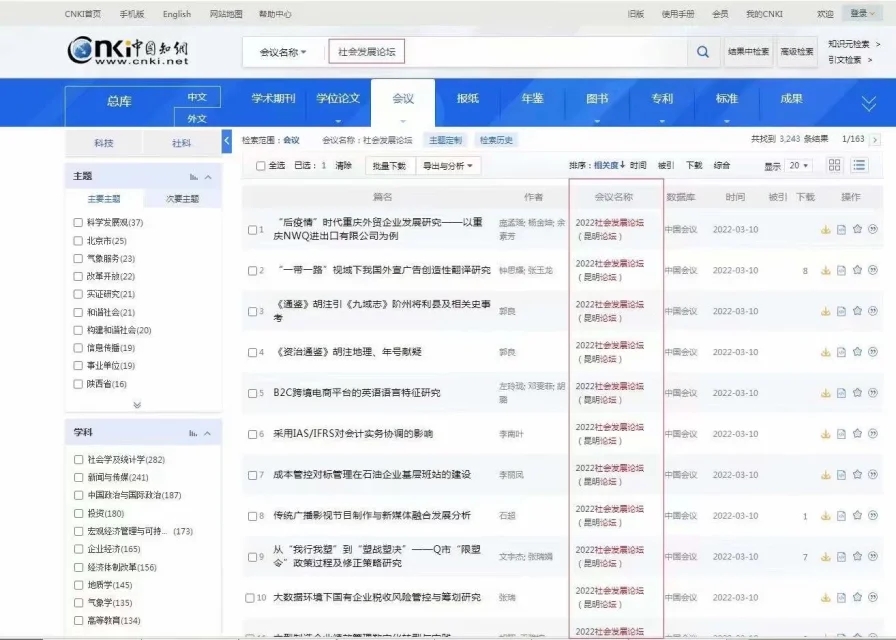Check 社会学及统计学(282) subject filter
The image size is (896, 640).
pyautogui.click(x=79, y=459)
